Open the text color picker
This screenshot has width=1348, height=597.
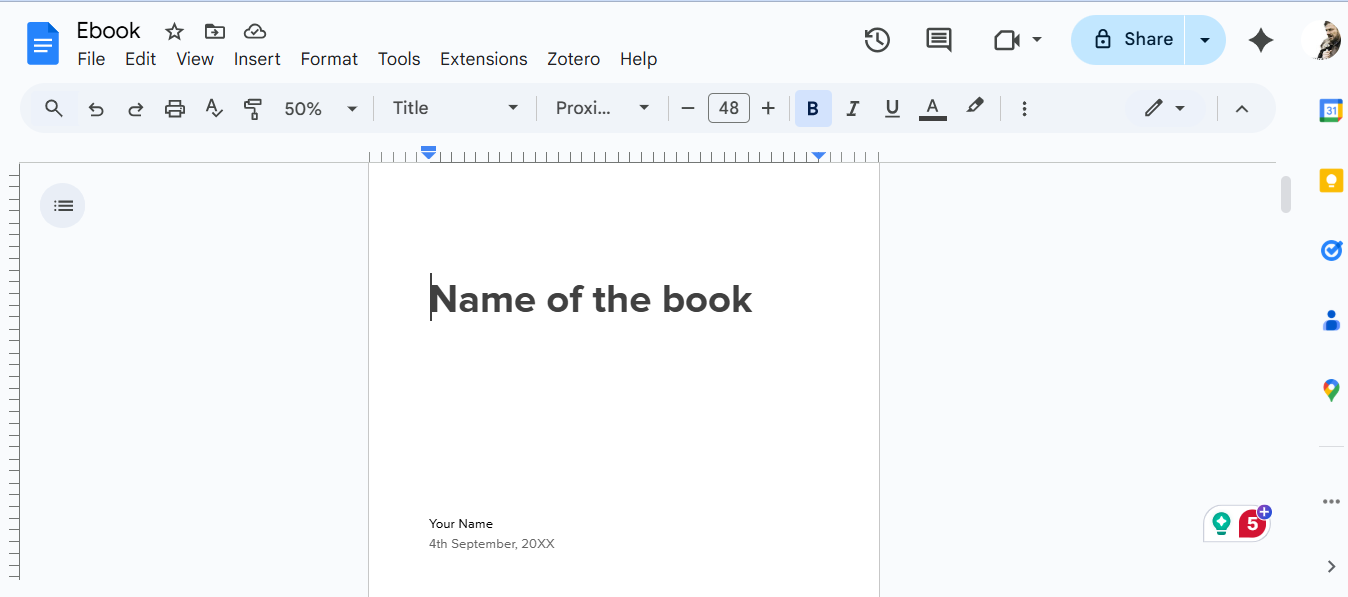(x=932, y=107)
